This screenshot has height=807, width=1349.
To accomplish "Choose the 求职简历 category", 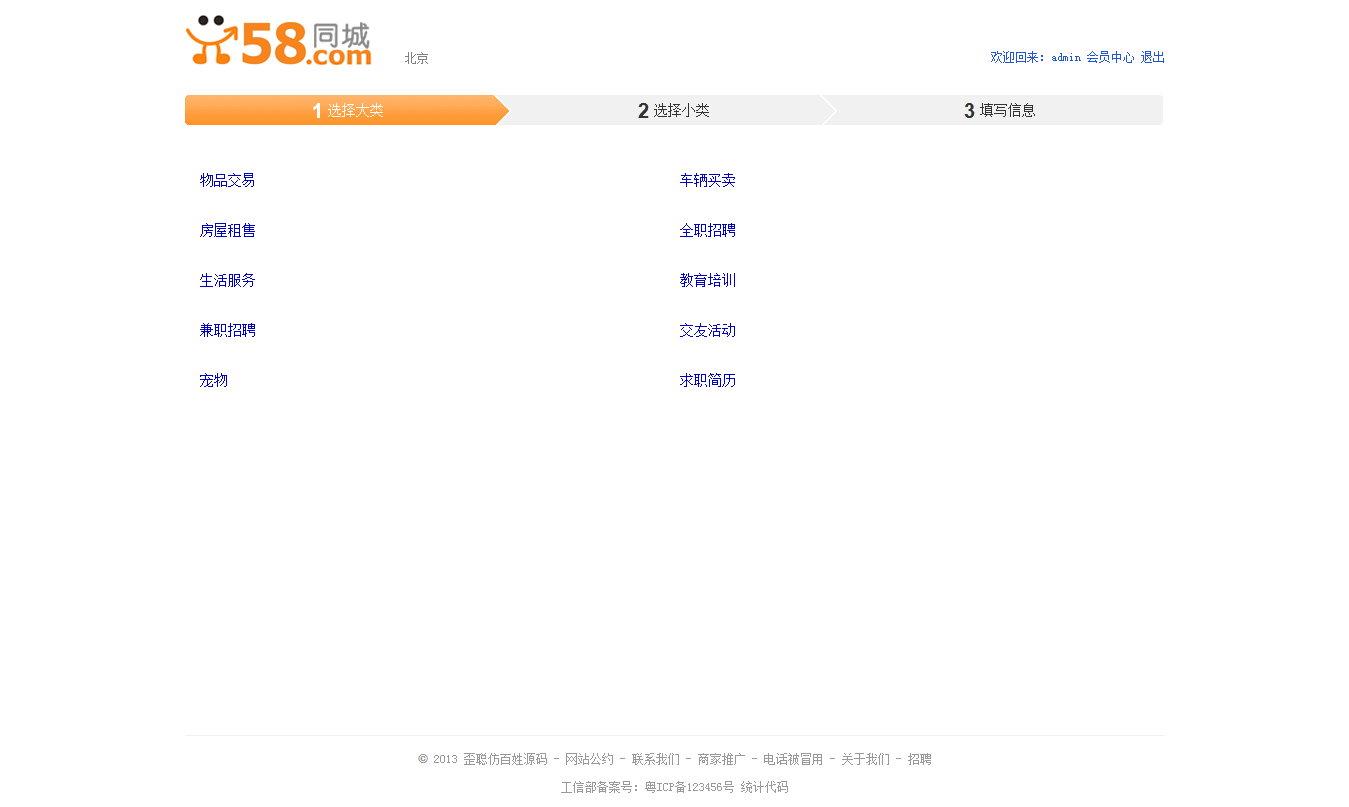I will [707, 380].
